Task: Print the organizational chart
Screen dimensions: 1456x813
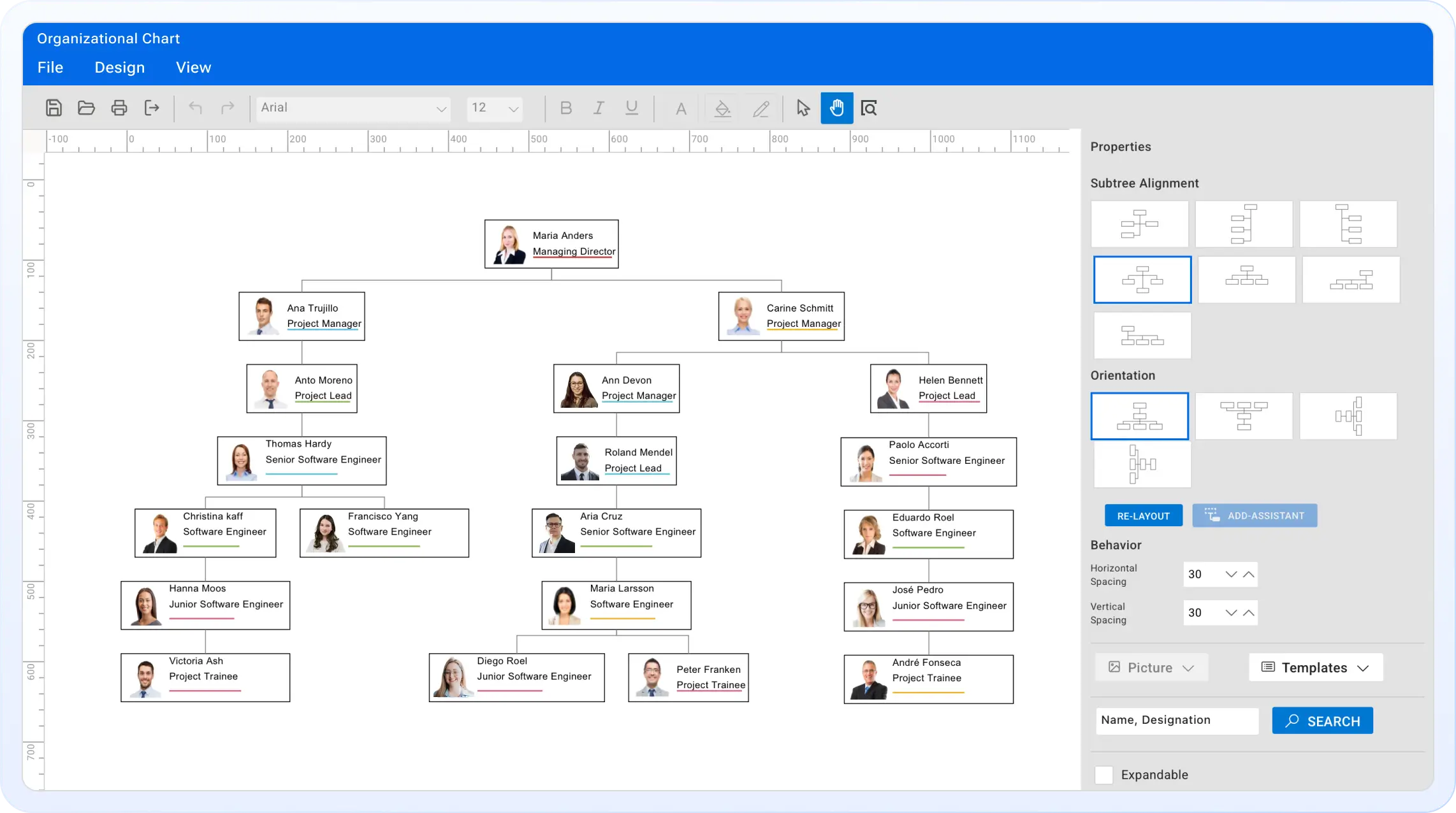Action: pyautogui.click(x=119, y=108)
